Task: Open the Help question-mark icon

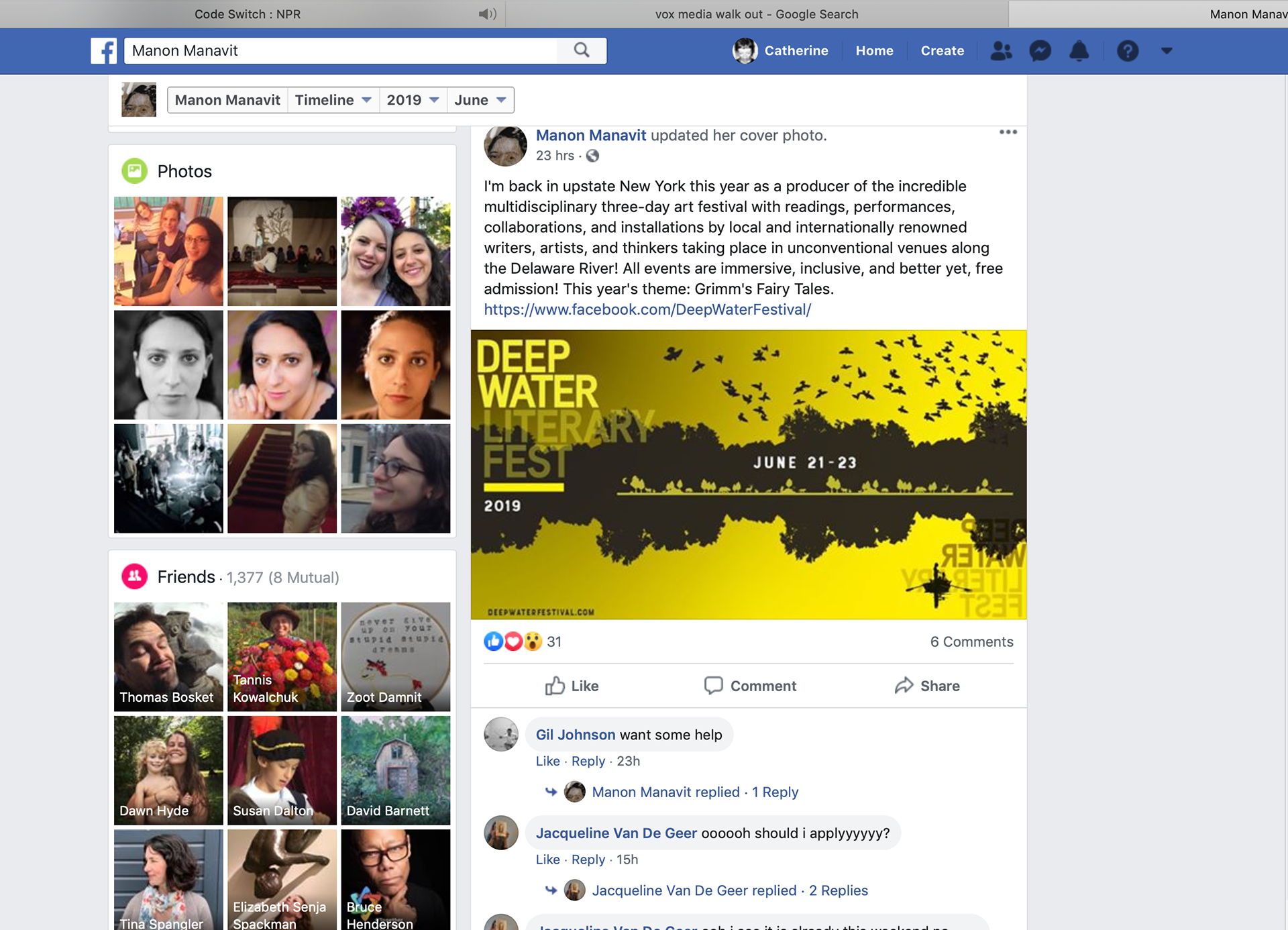Action: [x=1127, y=51]
